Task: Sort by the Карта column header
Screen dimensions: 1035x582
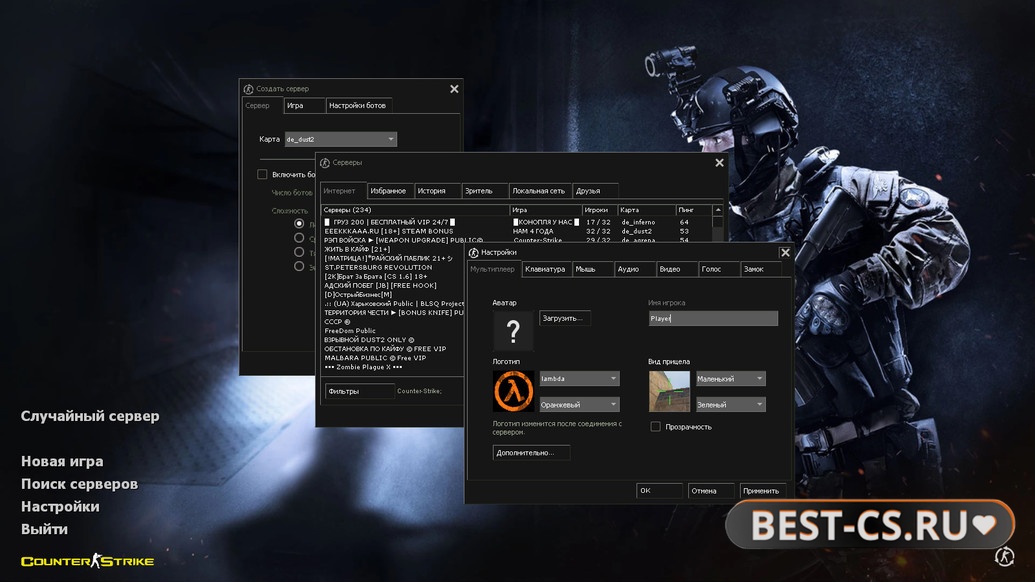Action: point(646,210)
